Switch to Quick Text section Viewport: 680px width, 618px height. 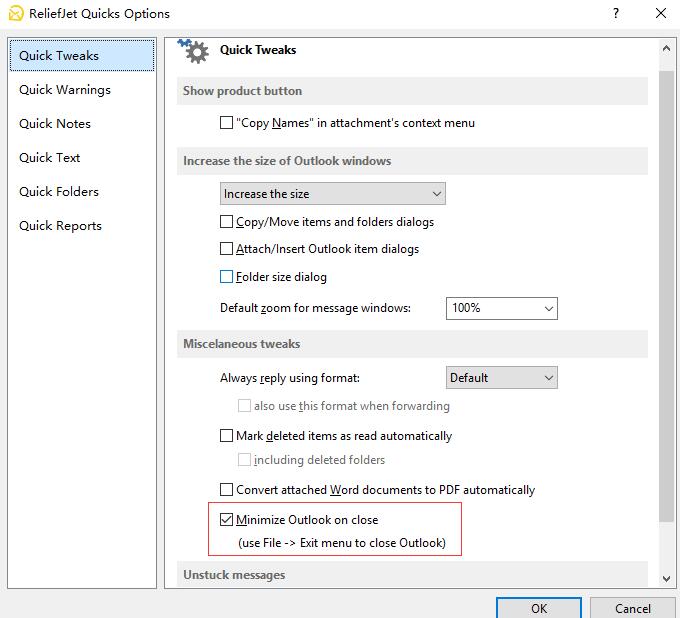pyautogui.click(x=49, y=157)
